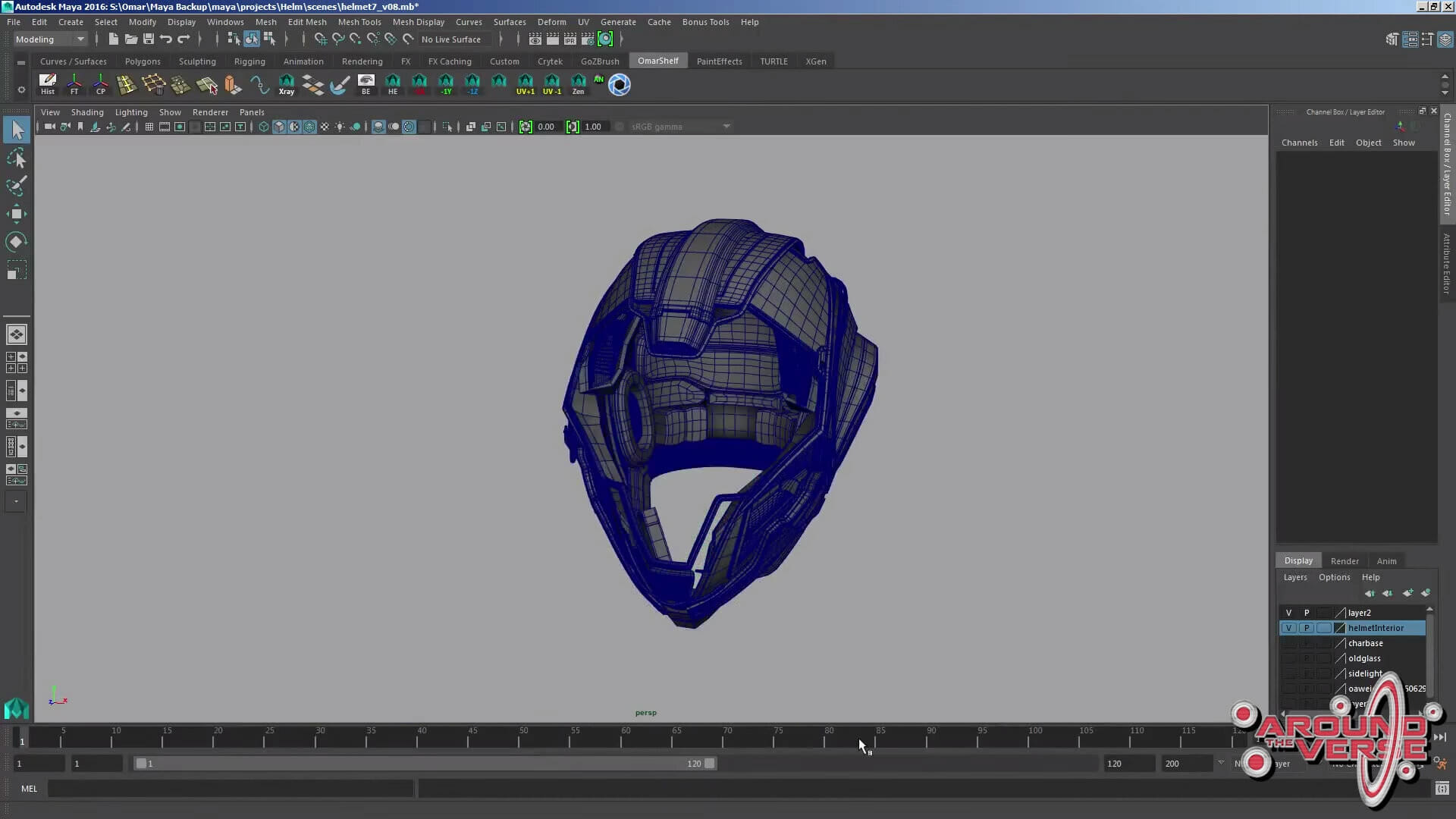Screen dimensions: 1456x819
Task: Click the Open IPR render icon
Action: click(570, 39)
